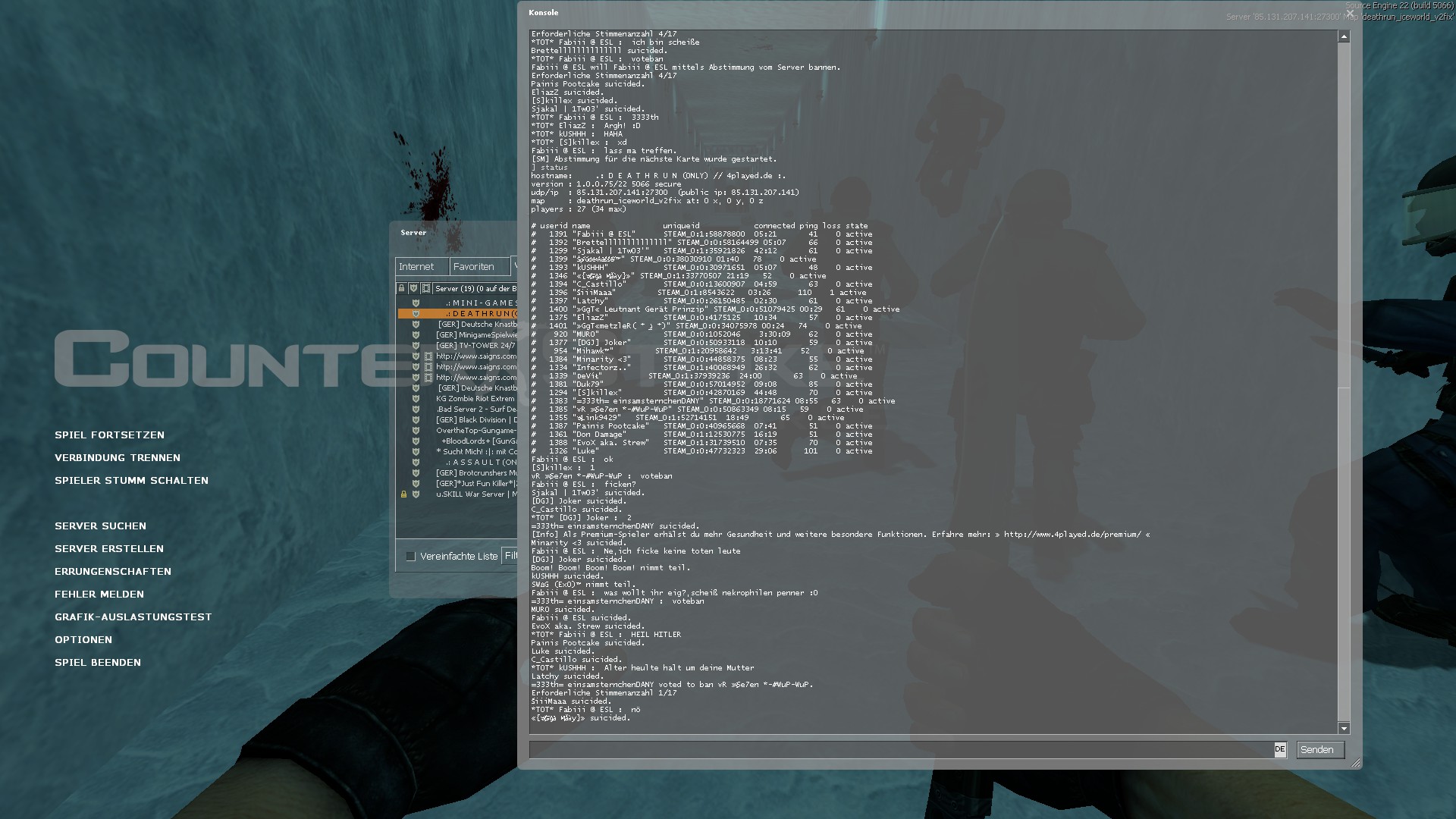Select MINI-GAMES server row

pos(457,303)
